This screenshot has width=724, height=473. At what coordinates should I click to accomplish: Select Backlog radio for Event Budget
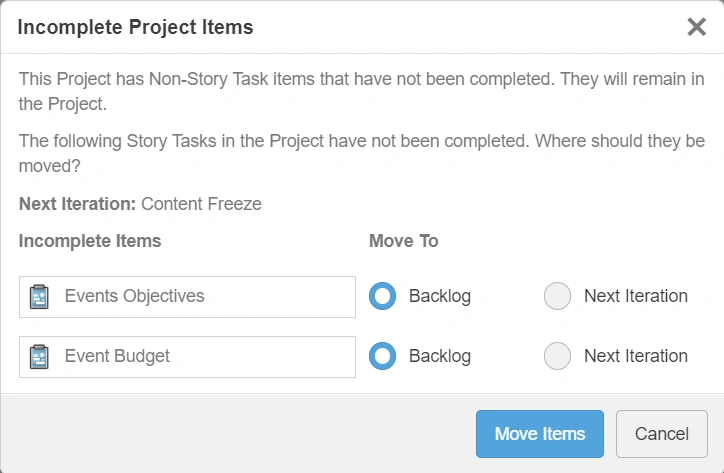[x=382, y=356]
